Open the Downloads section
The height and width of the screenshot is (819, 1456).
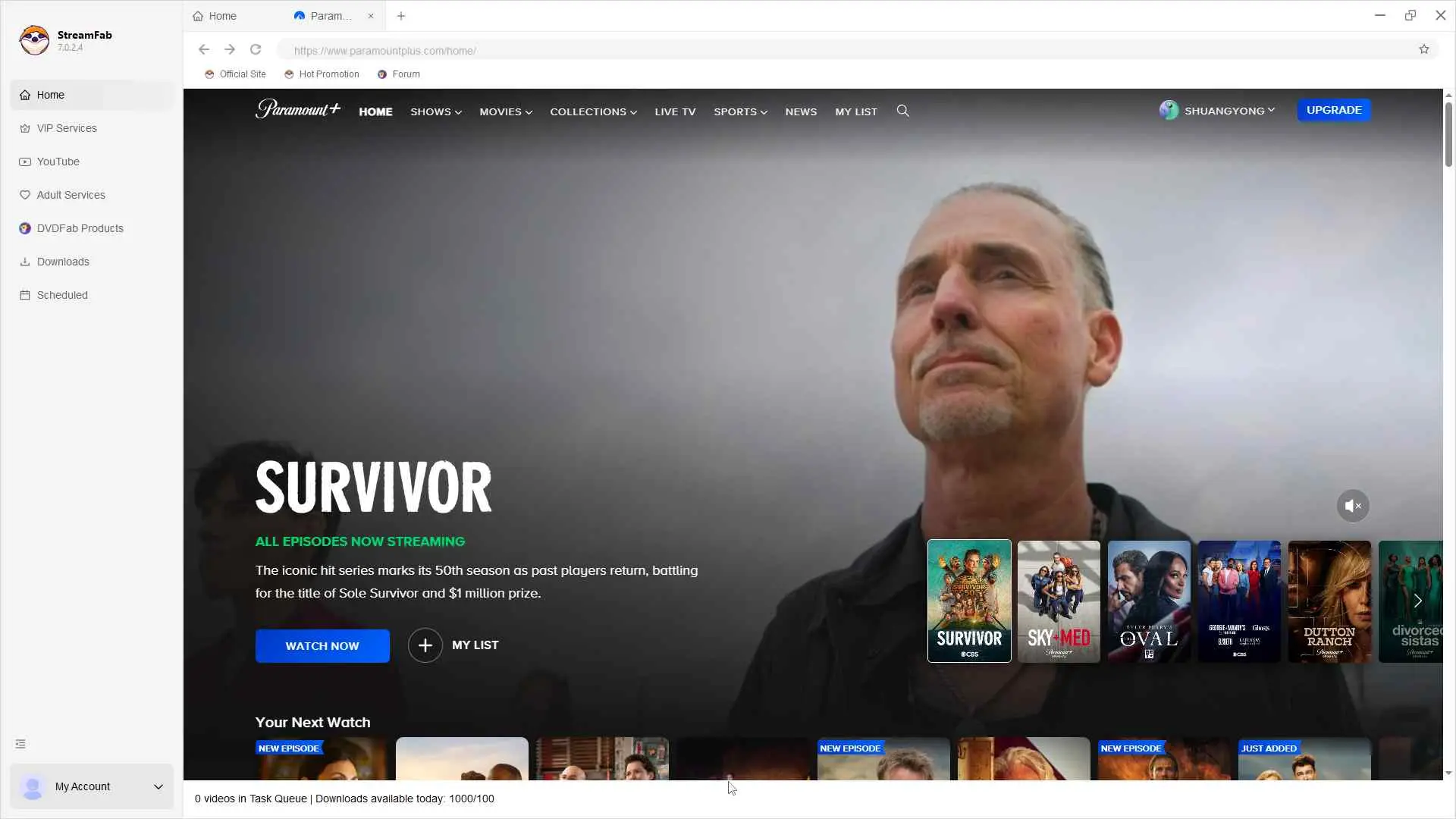[x=92, y=262]
